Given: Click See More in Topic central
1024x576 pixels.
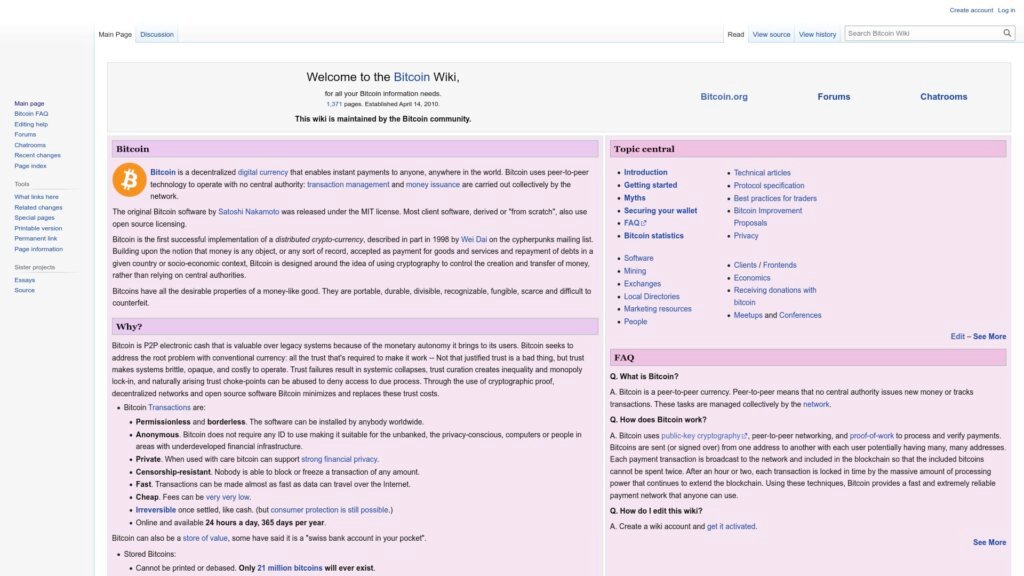Looking at the screenshot, I should (989, 337).
